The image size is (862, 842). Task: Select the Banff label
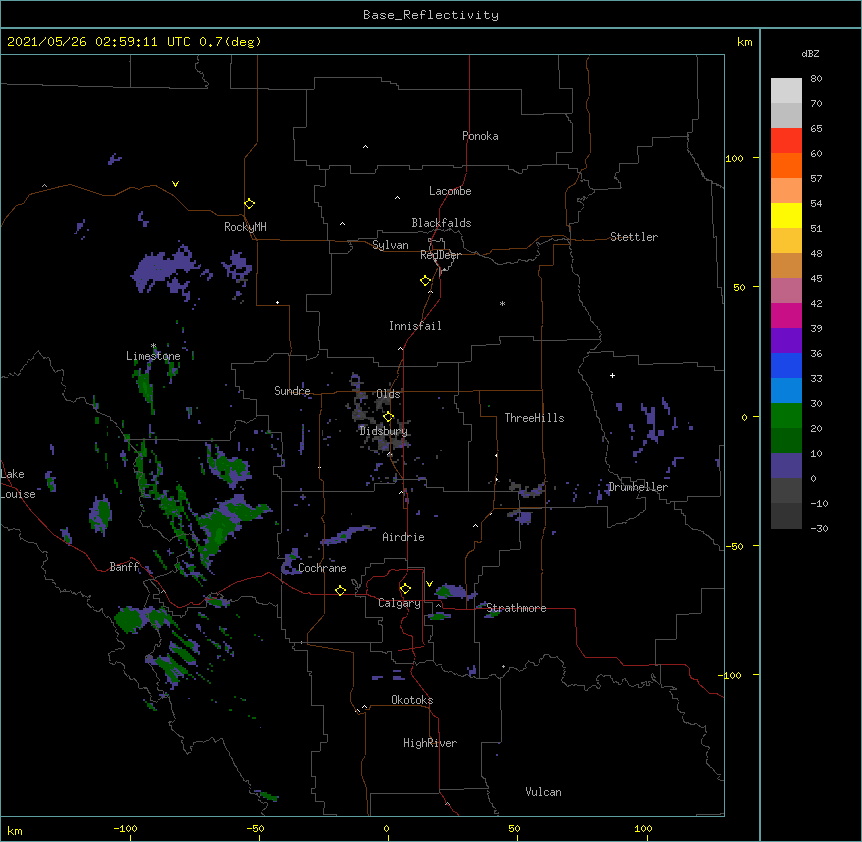(124, 567)
